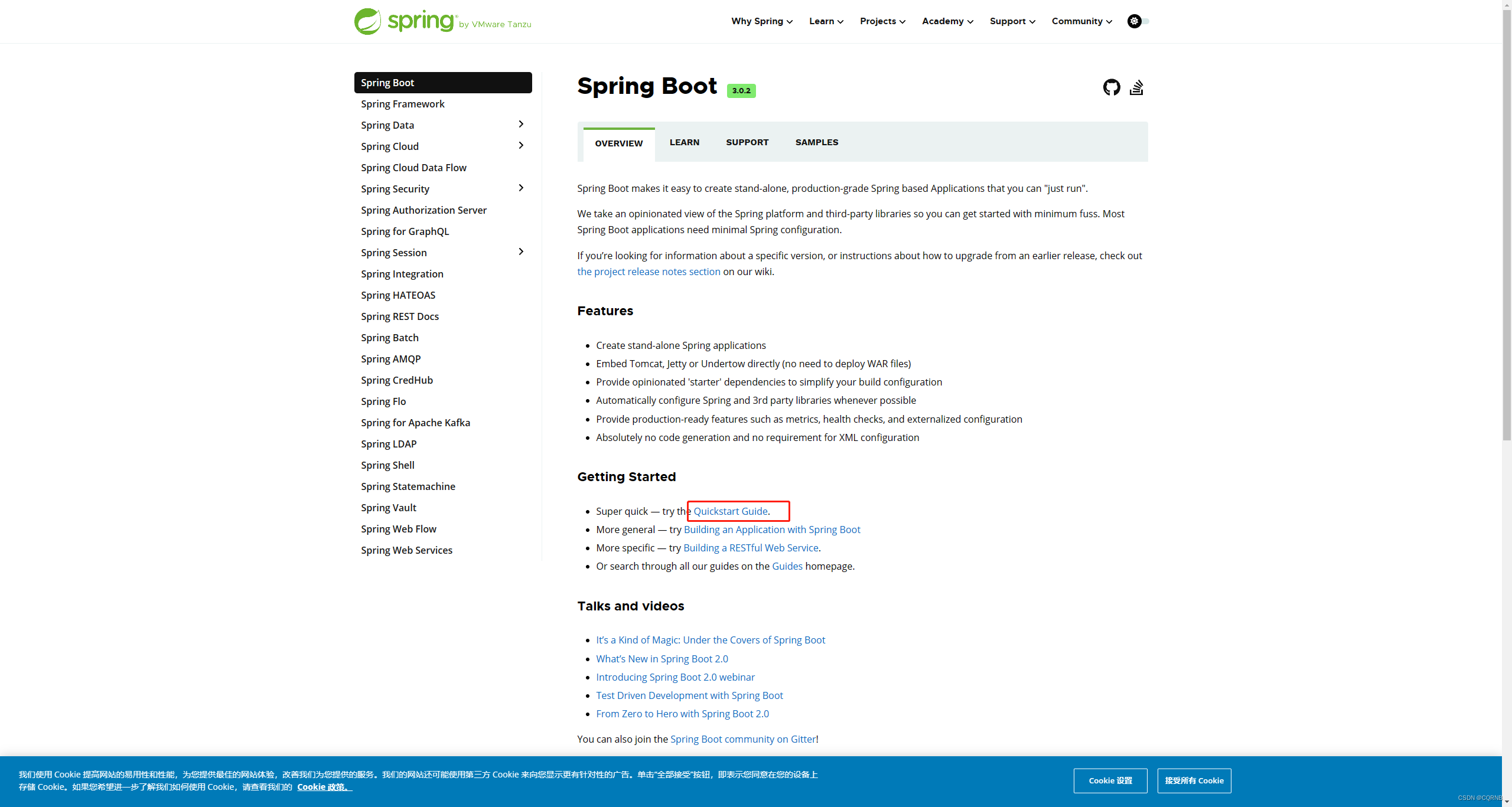
Task: Expand the Why Spring menu
Action: click(x=762, y=21)
